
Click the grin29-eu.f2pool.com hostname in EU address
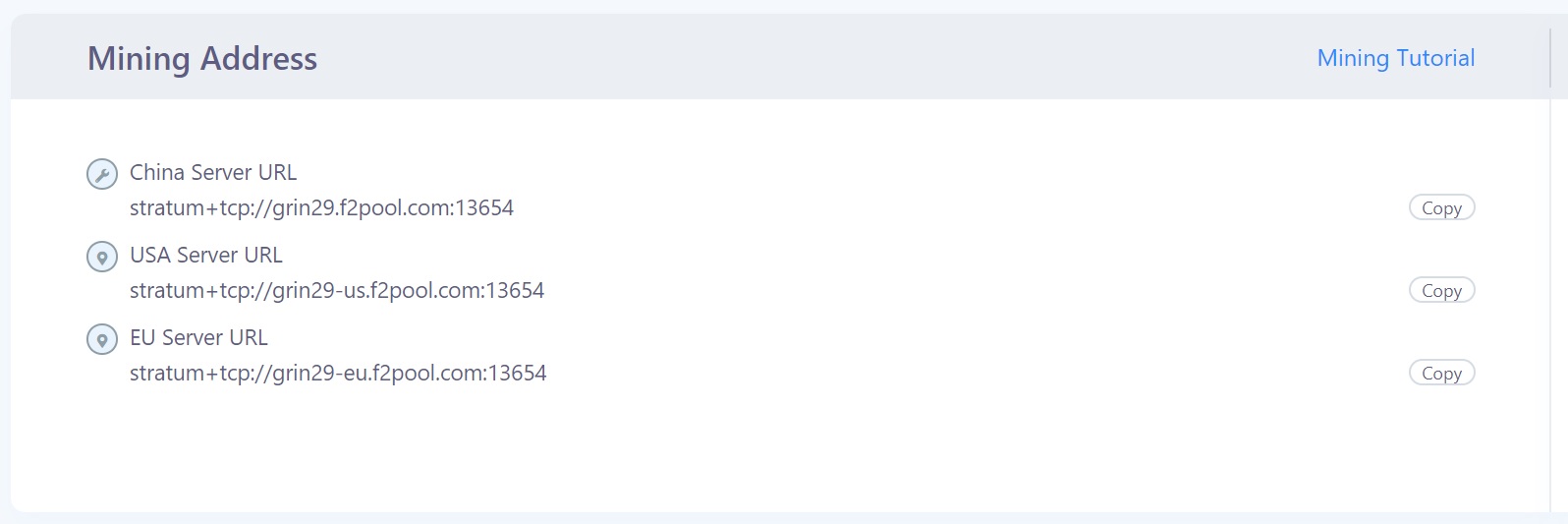click(377, 373)
